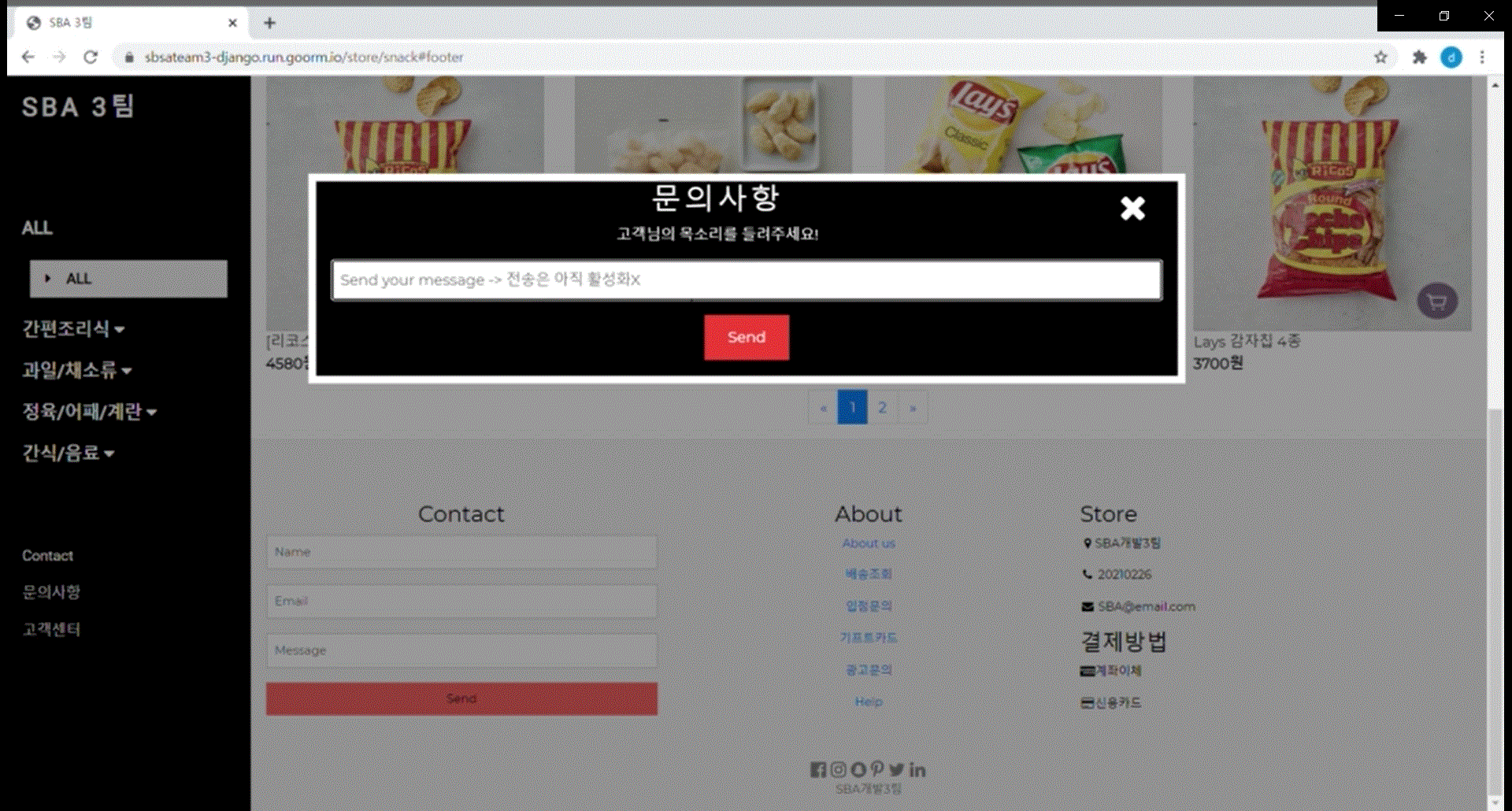This screenshot has width=1512, height=811.
Task: Click the shopping cart icon on Lays product
Action: tap(1437, 302)
